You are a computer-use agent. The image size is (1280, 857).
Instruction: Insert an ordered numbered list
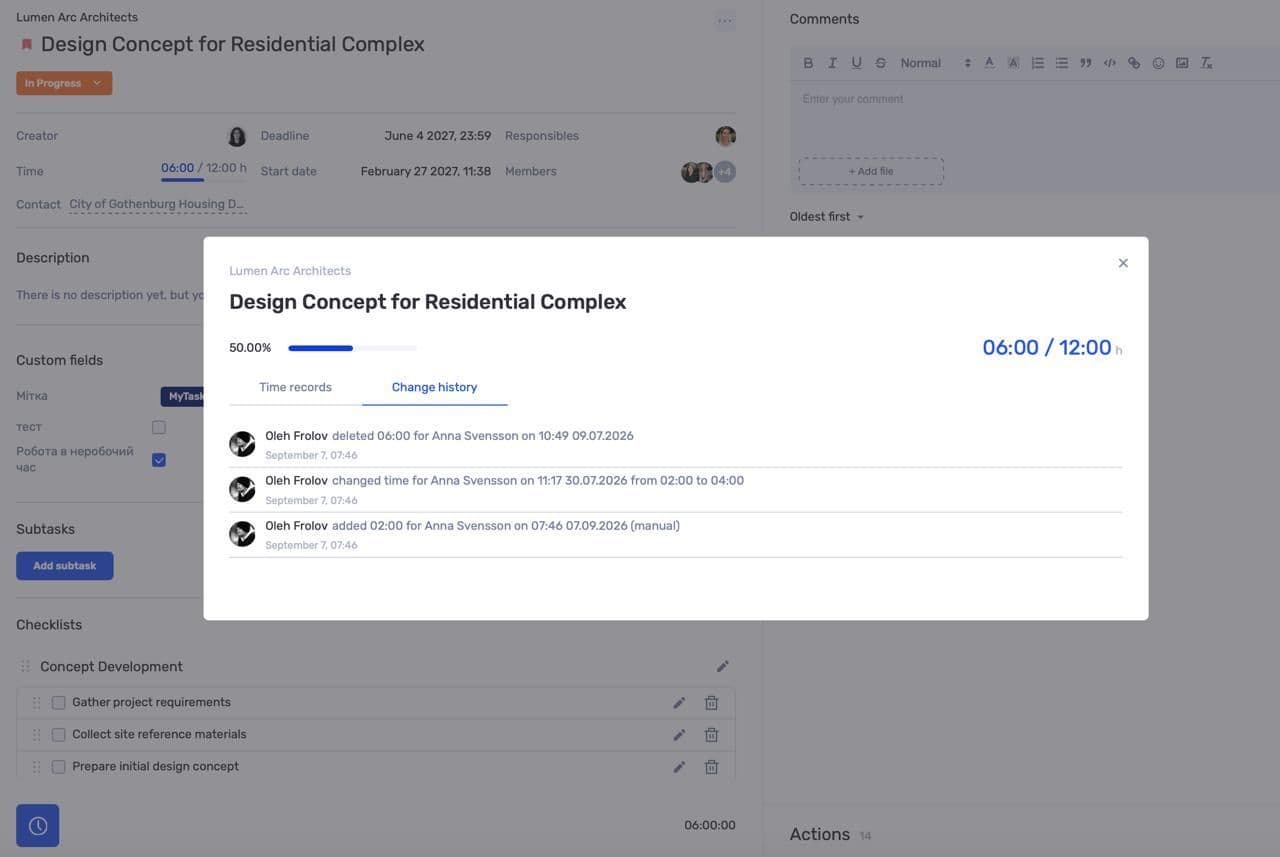click(x=1037, y=63)
